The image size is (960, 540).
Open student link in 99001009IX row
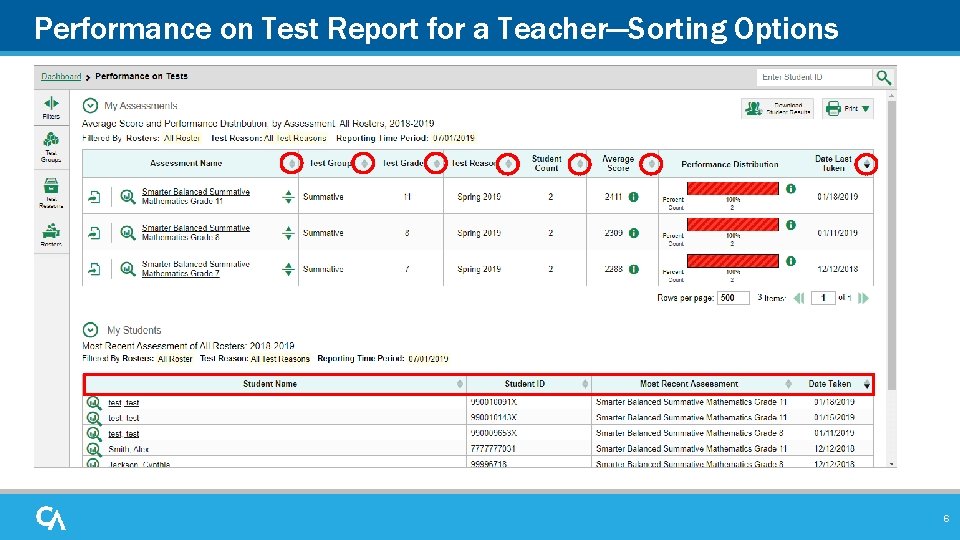pos(124,403)
